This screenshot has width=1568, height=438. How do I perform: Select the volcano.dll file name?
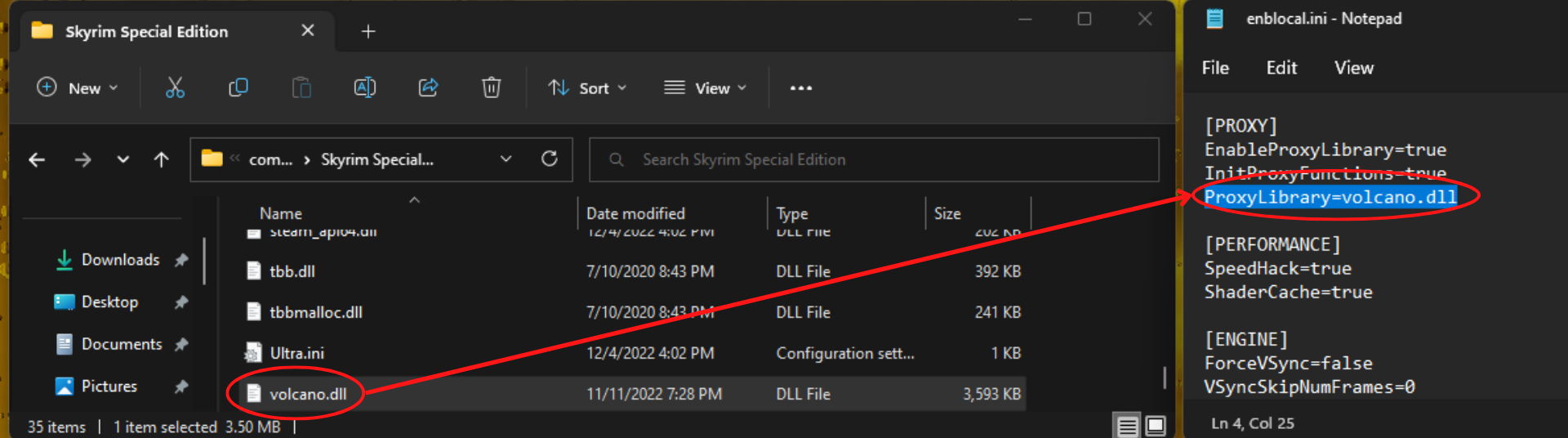pyautogui.click(x=309, y=394)
